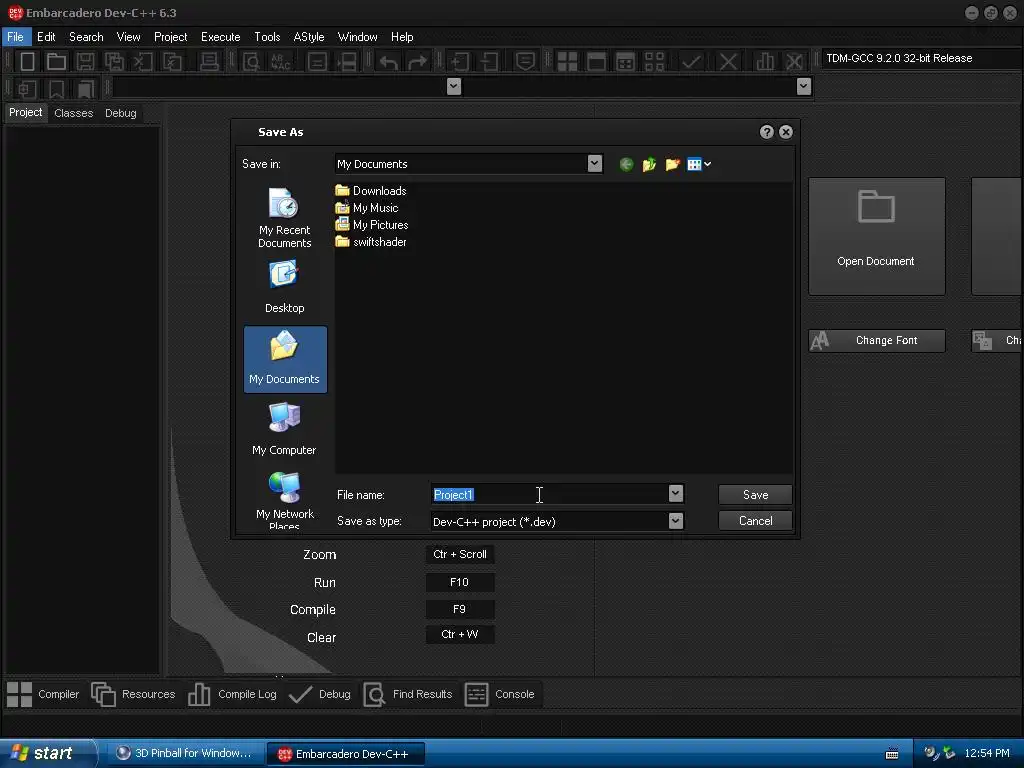Click the Stop execution X toolbar icon
1024x768 pixels.
point(728,62)
